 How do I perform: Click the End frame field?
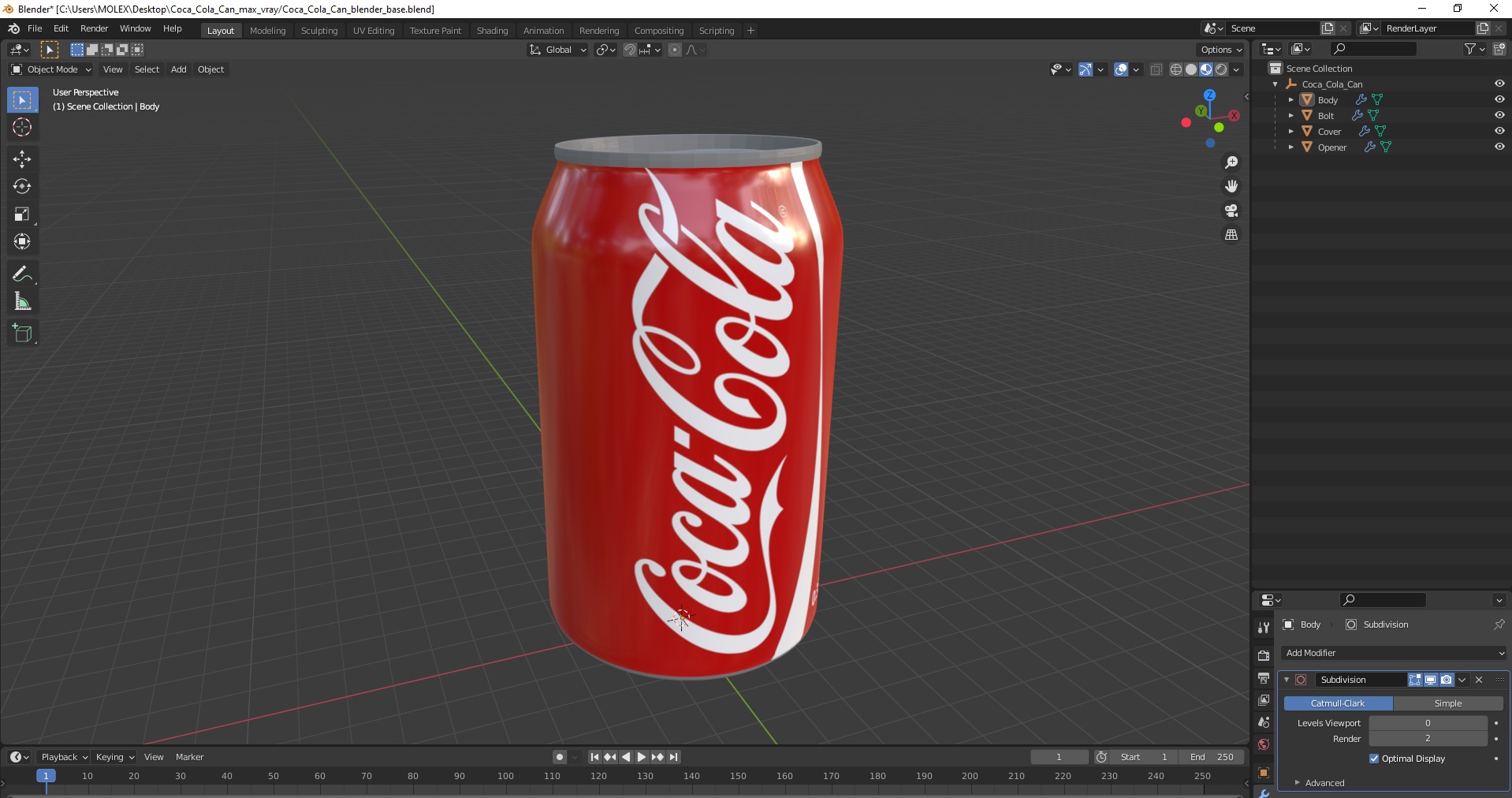tap(1212, 757)
